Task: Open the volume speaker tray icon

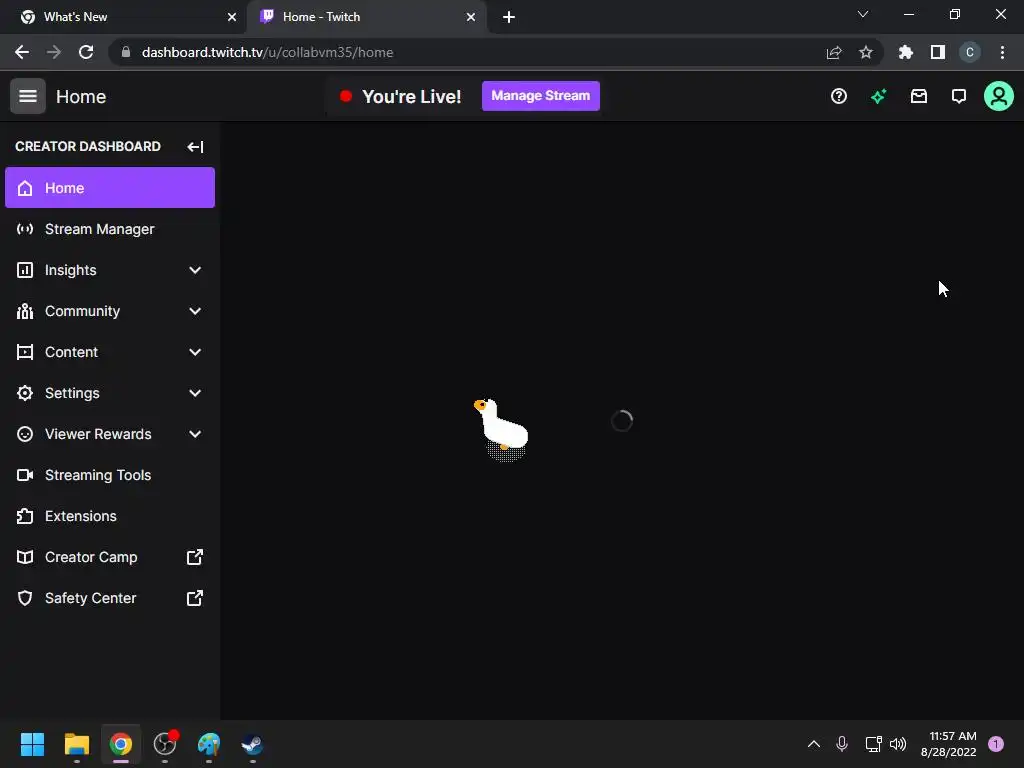Action: 898,744
